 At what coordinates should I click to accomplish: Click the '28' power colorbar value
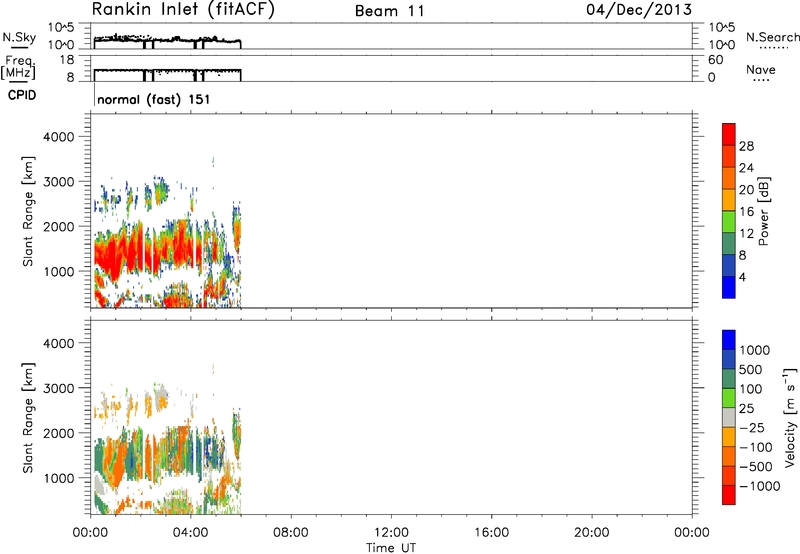[x=746, y=146]
